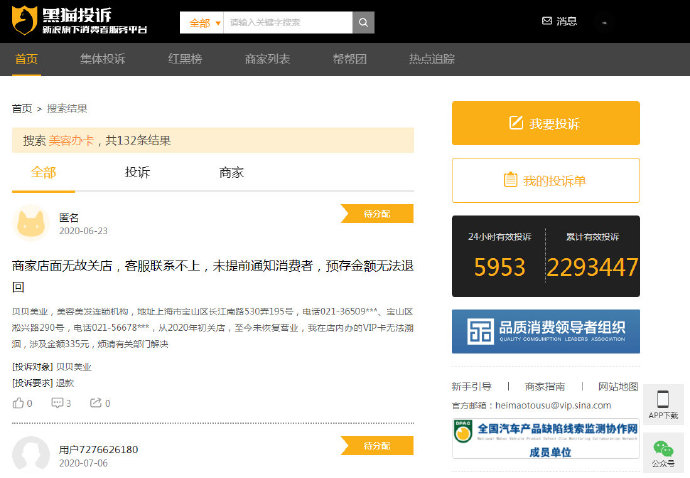Open 帮帮团 navigation item
This screenshot has height=478, width=690.
(x=349, y=59)
